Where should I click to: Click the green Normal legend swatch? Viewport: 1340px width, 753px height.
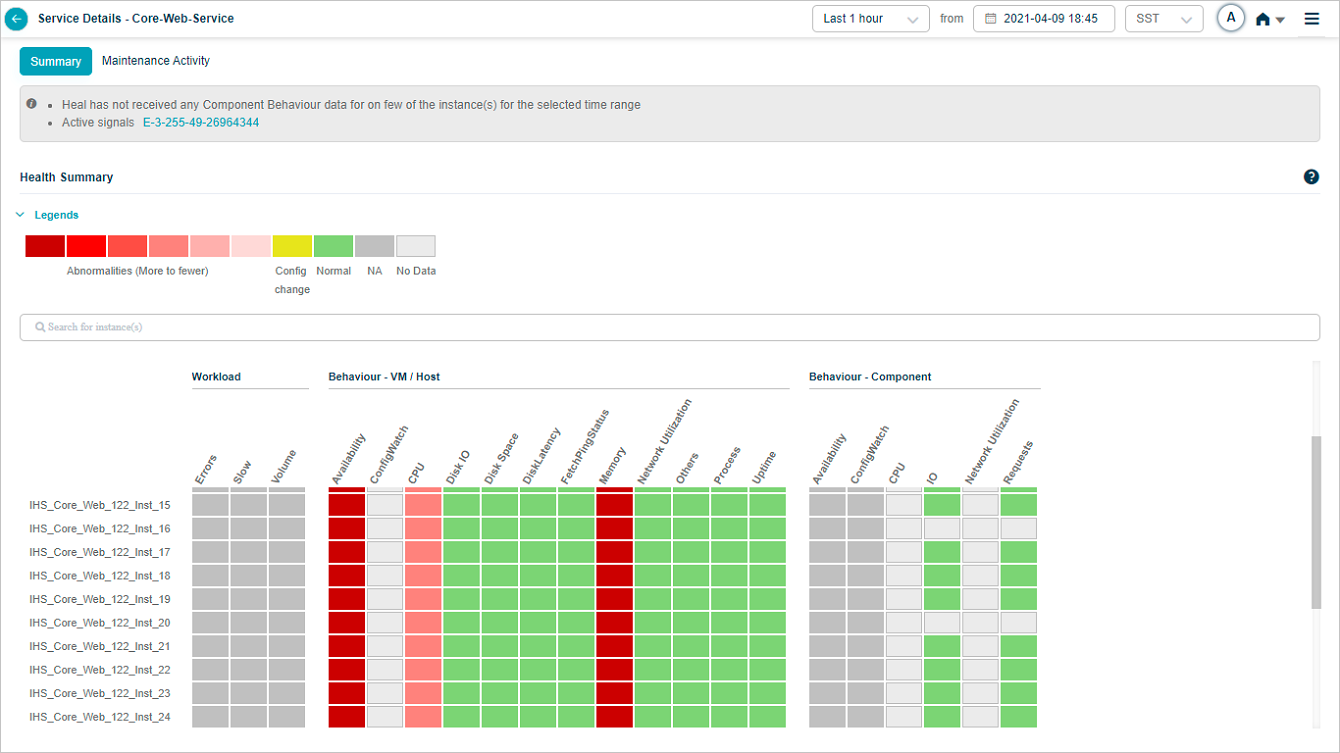333,246
